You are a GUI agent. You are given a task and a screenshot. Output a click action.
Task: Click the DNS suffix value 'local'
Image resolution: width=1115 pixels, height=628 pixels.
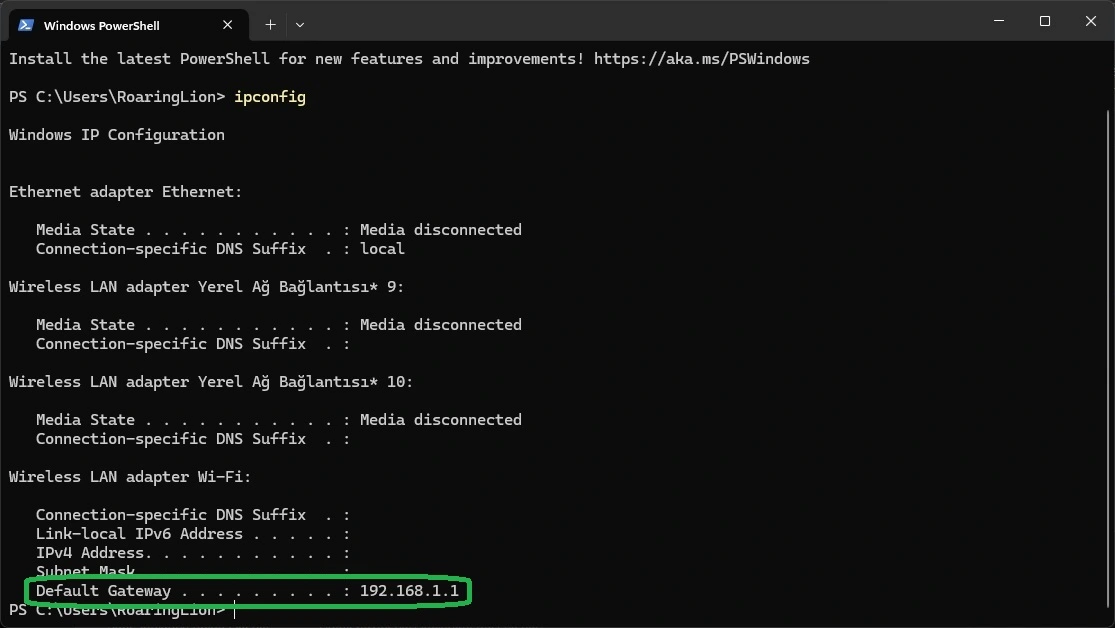coord(382,249)
